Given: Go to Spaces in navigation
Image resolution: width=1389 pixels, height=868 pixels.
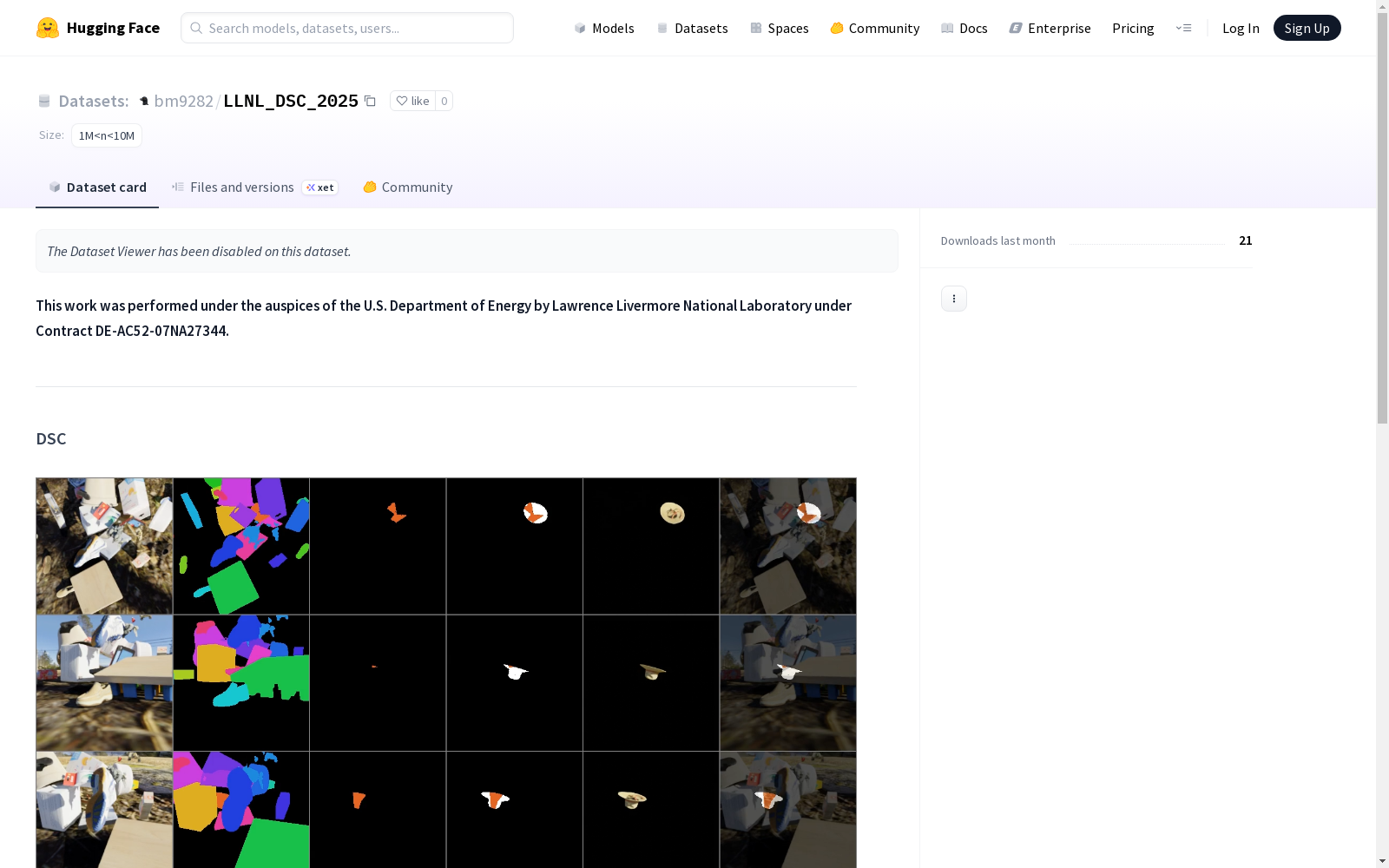Looking at the screenshot, I should 780,28.
